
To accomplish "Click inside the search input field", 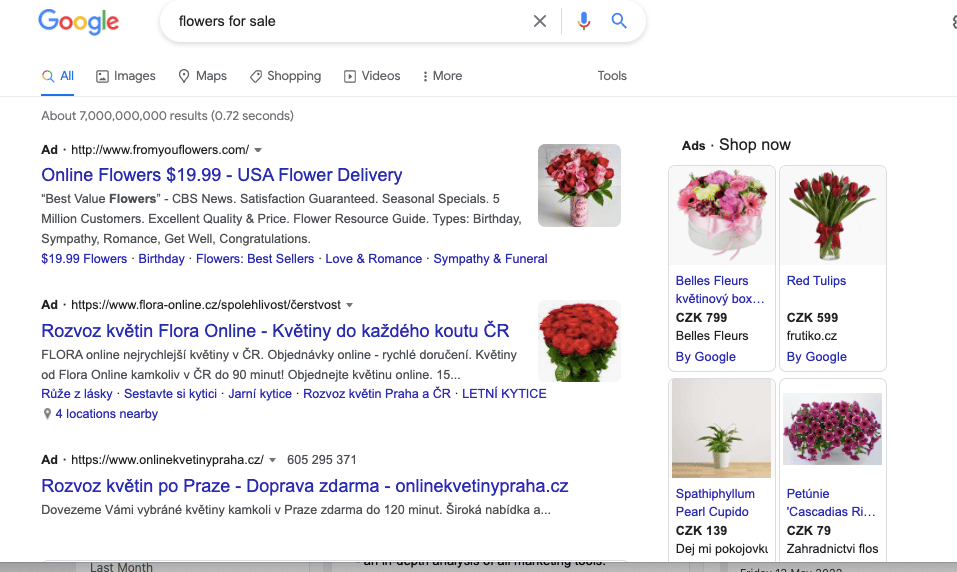I will click(x=350, y=21).
